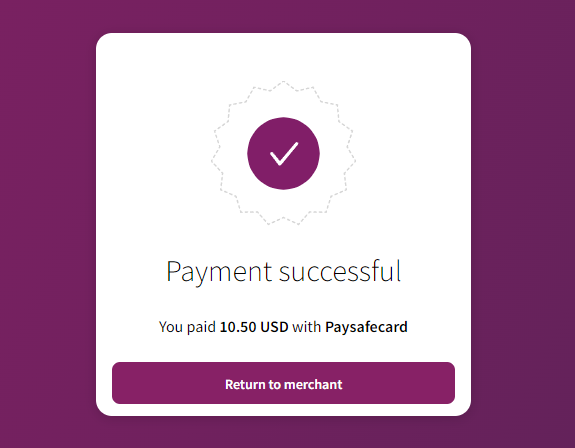
Task: Click the word with in the payment summary
Action: [x=307, y=327]
